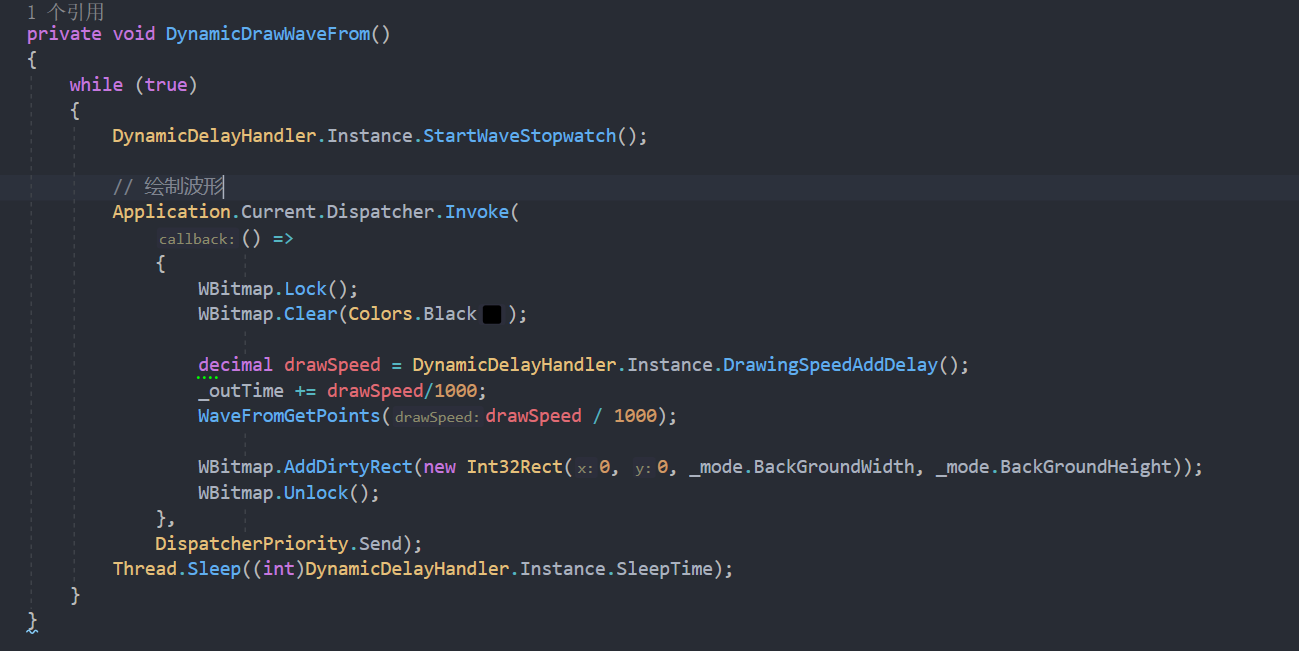Click the "callback:" parameter hint

tap(197, 239)
